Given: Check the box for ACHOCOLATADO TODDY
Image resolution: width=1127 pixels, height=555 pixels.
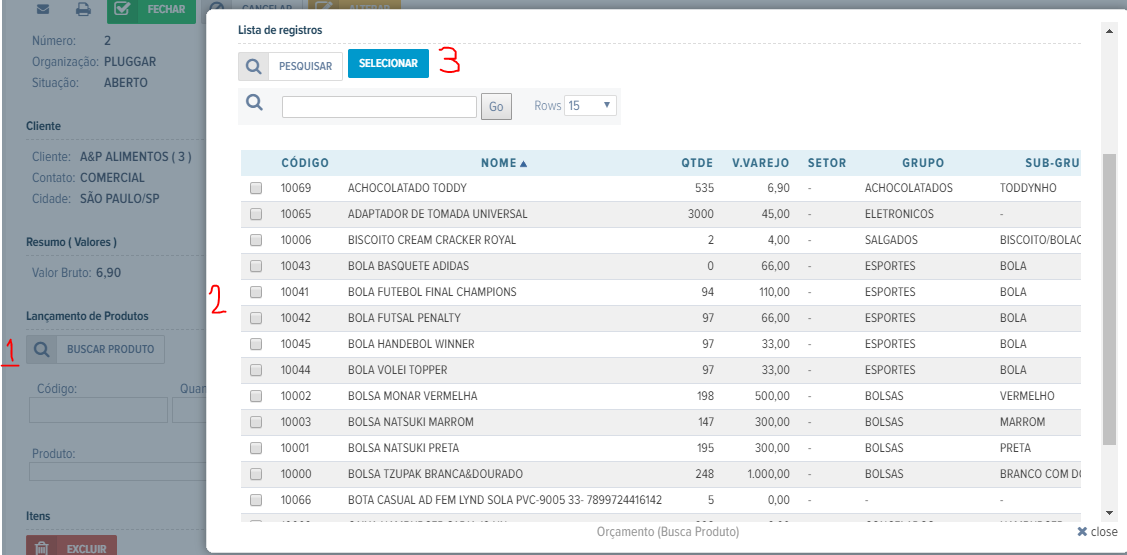Looking at the screenshot, I should (x=256, y=188).
